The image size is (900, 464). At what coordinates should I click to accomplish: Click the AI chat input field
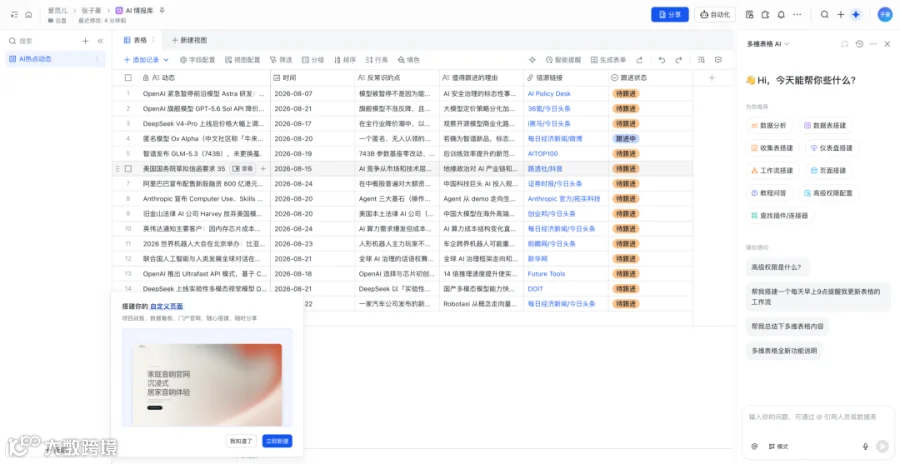818,417
